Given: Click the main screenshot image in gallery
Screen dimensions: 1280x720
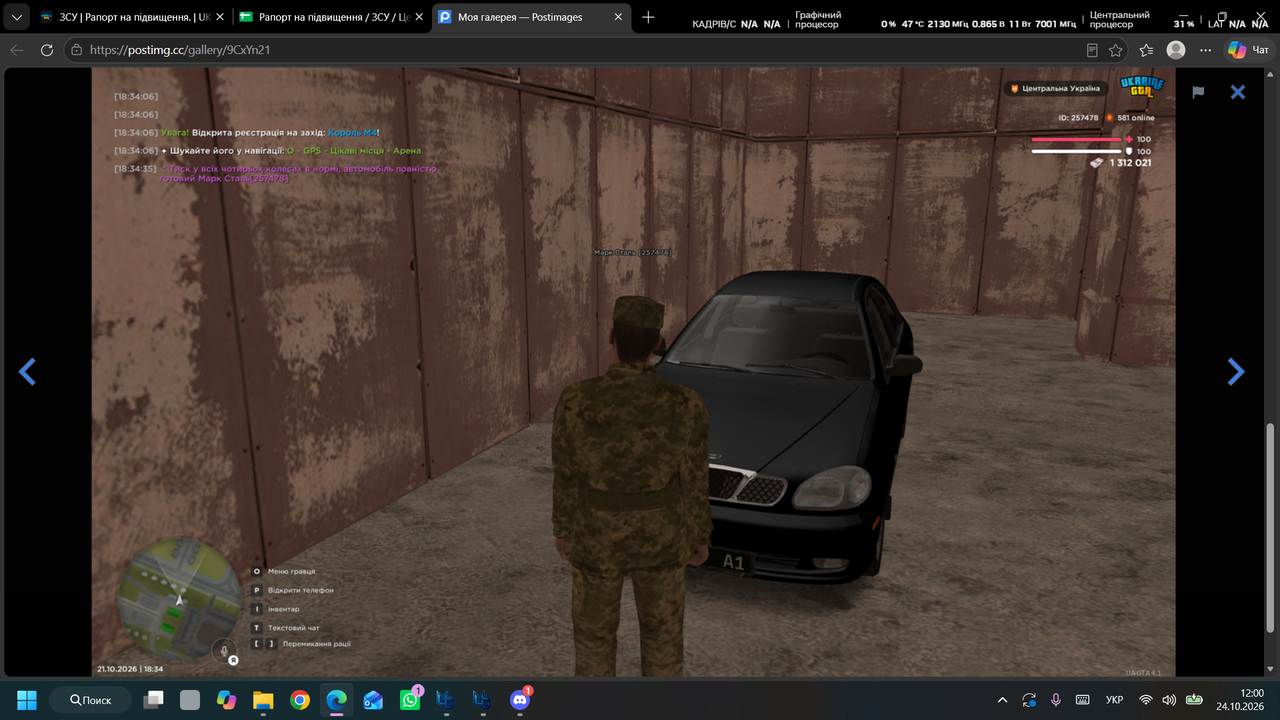Looking at the screenshot, I should point(634,372).
